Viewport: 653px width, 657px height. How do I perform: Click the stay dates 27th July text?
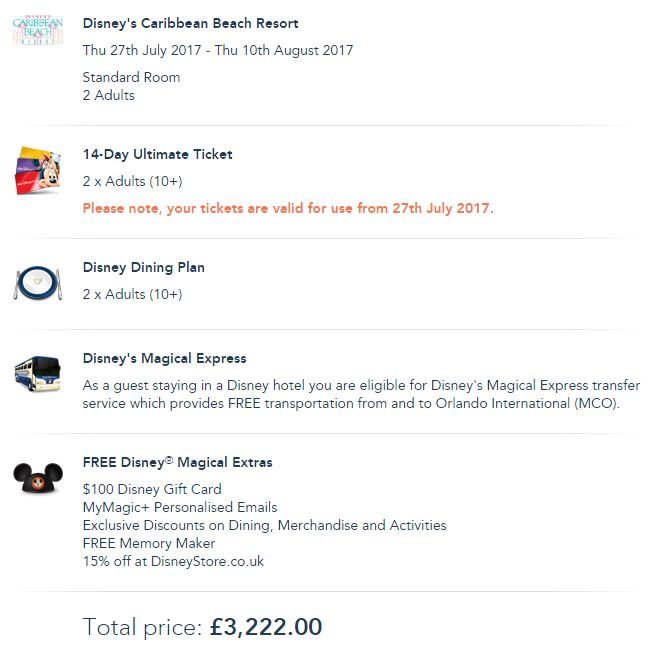point(217,50)
